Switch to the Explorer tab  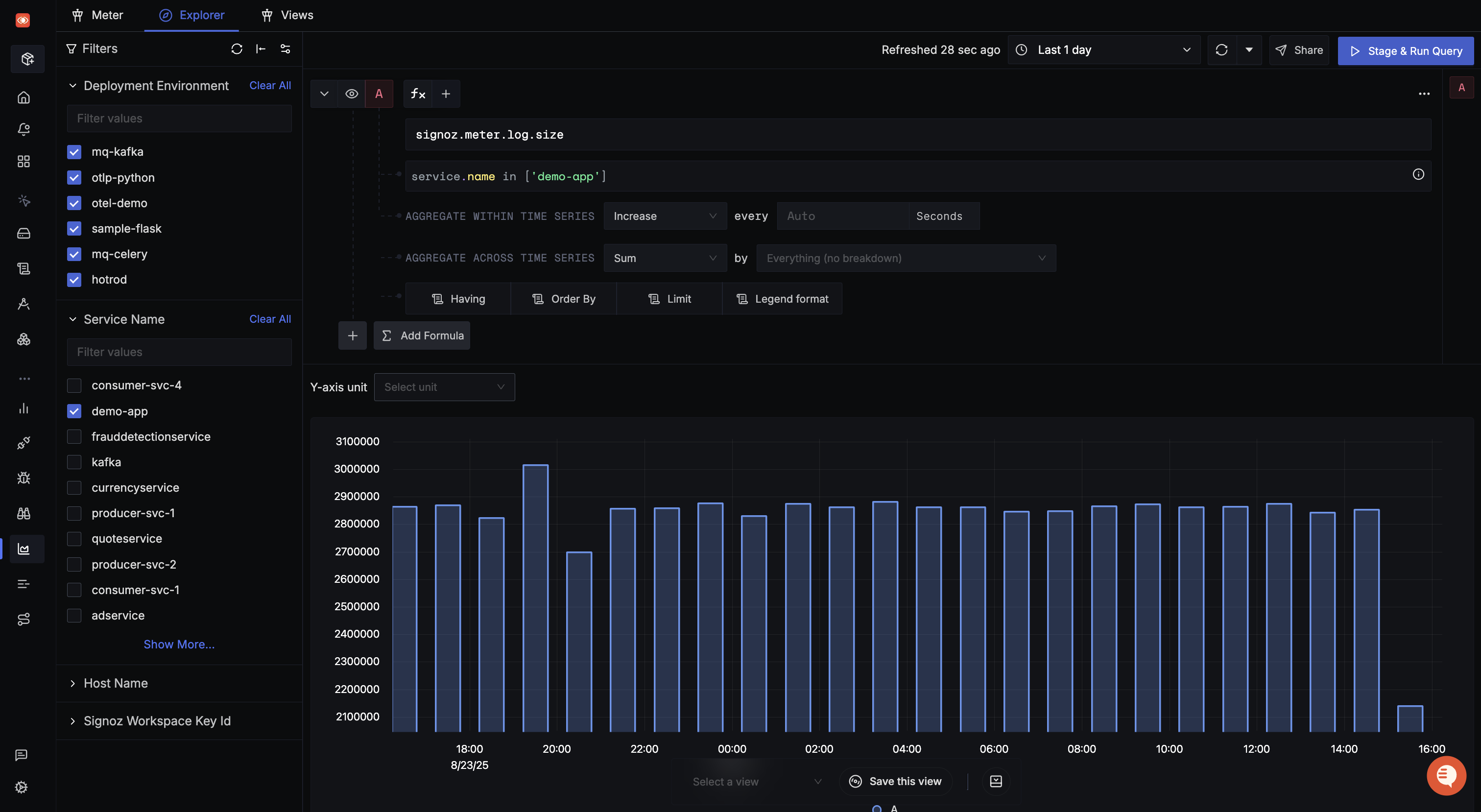point(191,15)
